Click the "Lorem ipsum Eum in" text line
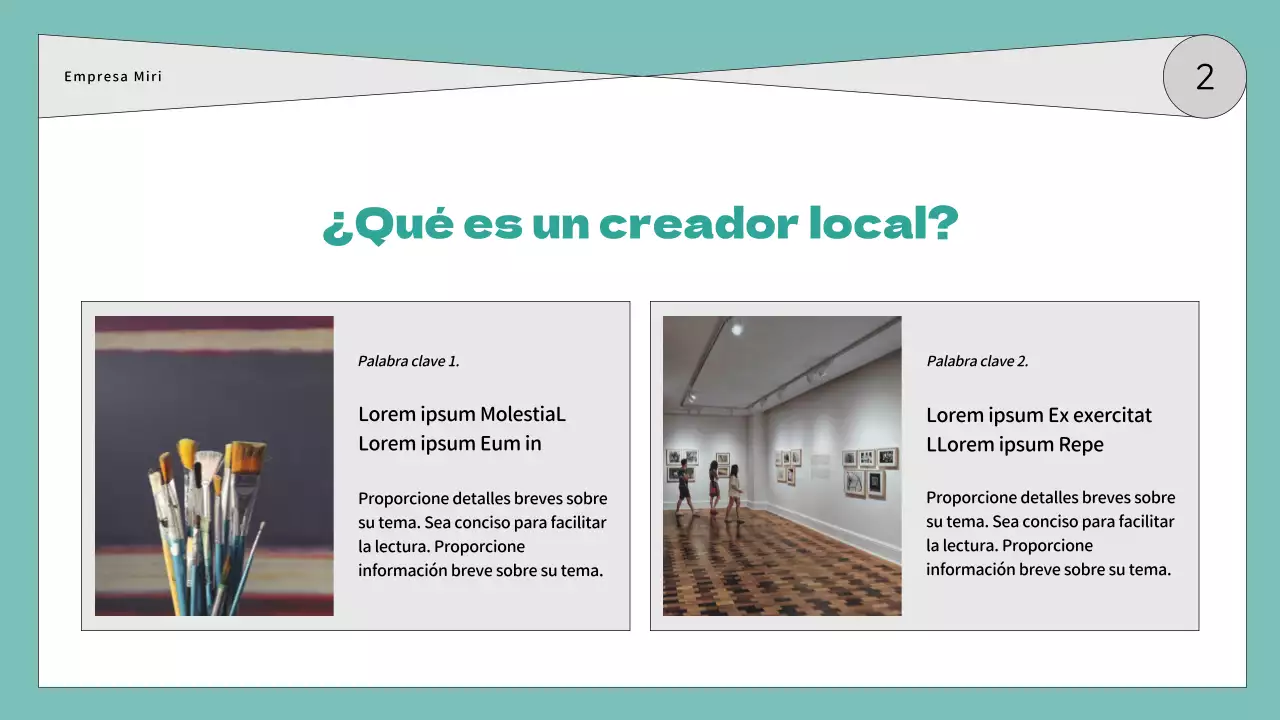The height and width of the screenshot is (720, 1280). click(449, 444)
